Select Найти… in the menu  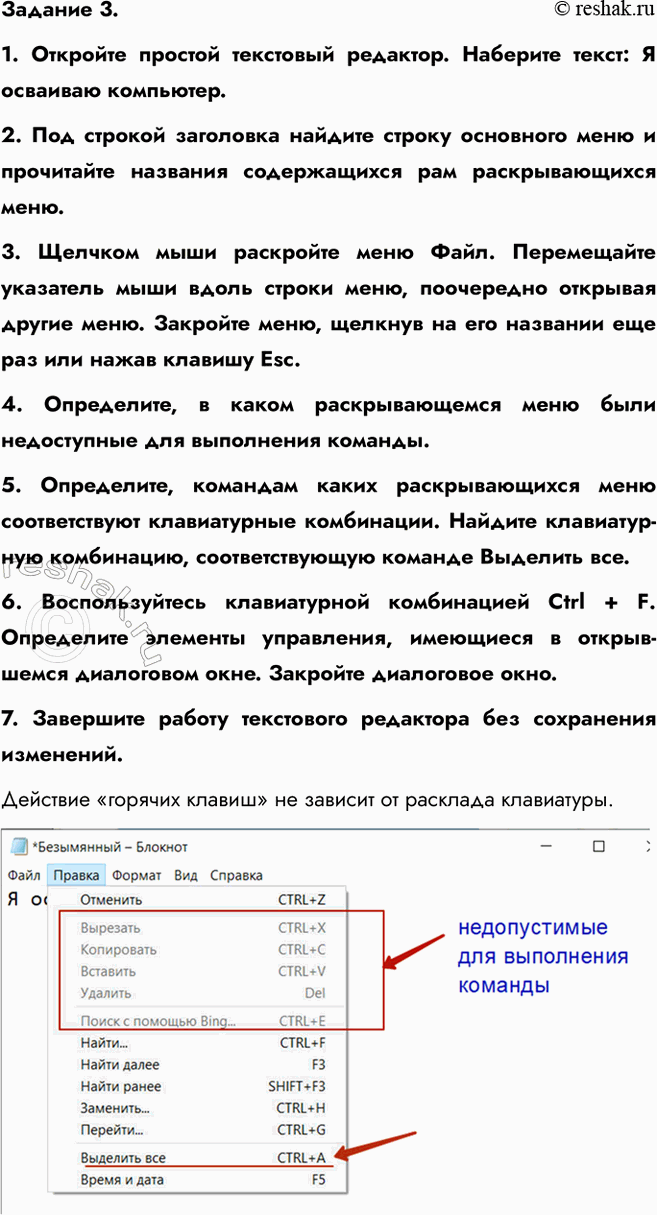pos(104,1044)
